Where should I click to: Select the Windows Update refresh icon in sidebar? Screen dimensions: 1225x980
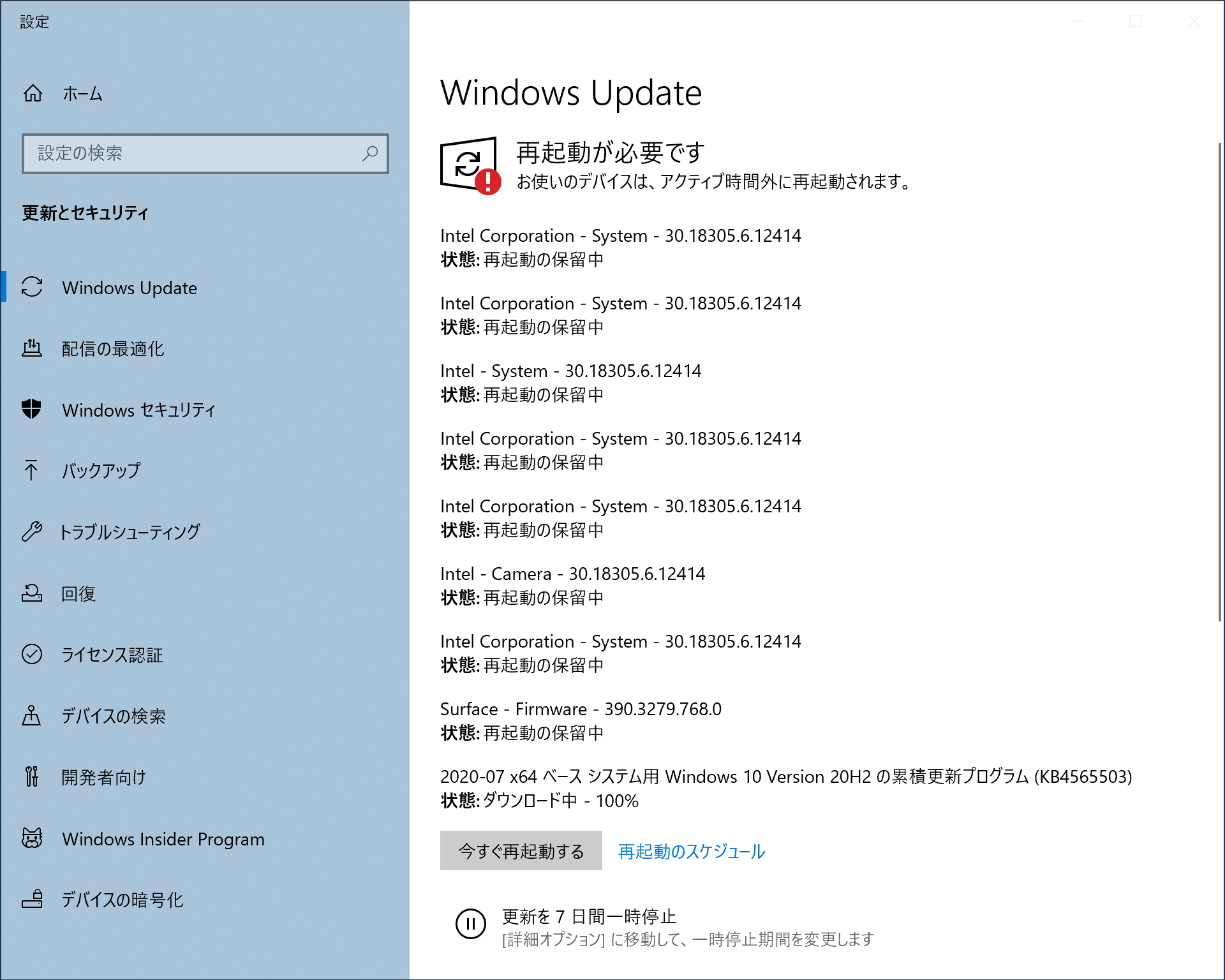pyautogui.click(x=33, y=288)
